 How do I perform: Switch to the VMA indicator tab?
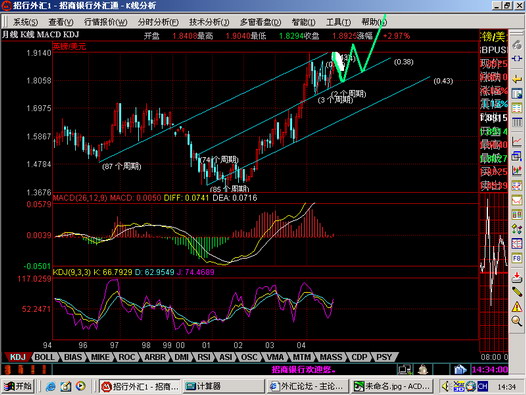click(x=275, y=357)
